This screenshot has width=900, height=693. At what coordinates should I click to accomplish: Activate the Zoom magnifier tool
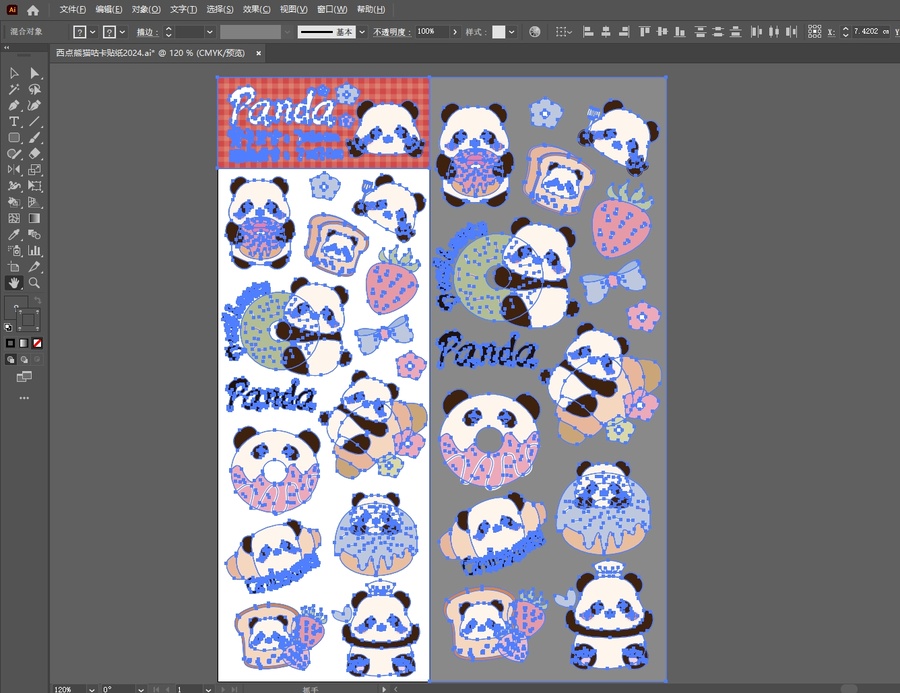pos(34,282)
